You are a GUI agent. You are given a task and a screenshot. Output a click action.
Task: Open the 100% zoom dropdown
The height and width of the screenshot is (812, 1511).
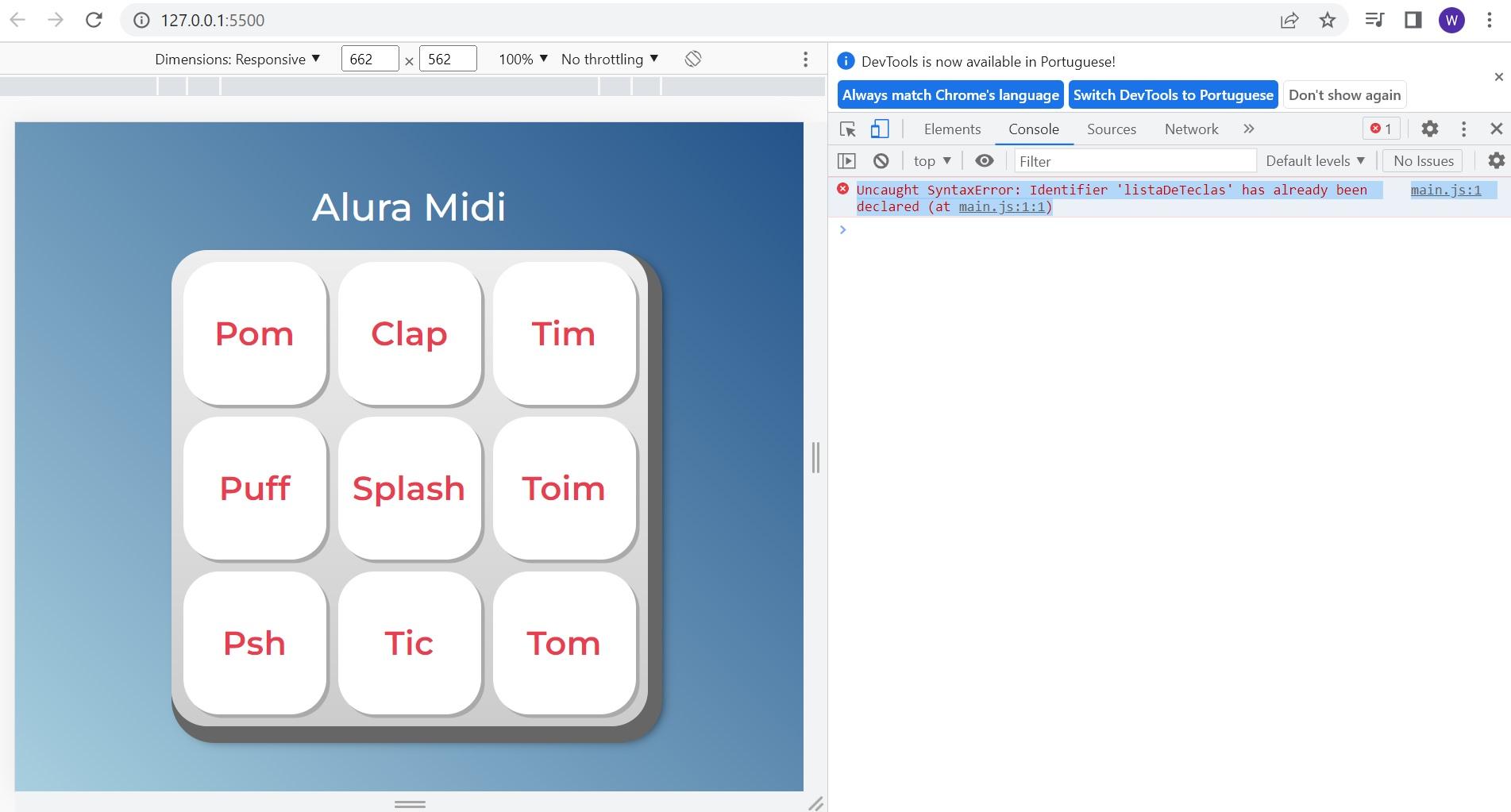pyautogui.click(x=523, y=60)
